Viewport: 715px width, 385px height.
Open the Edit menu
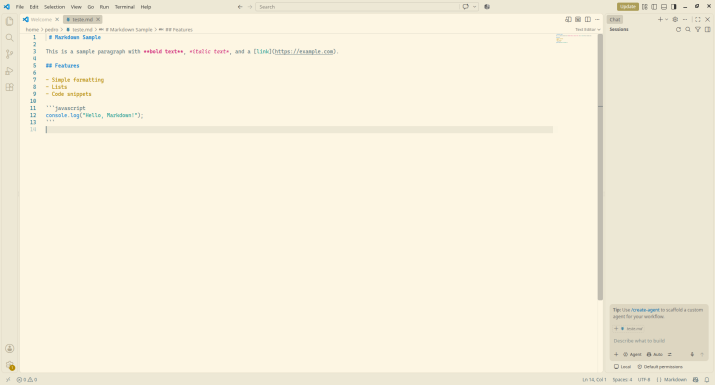click(x=34, y=7)
